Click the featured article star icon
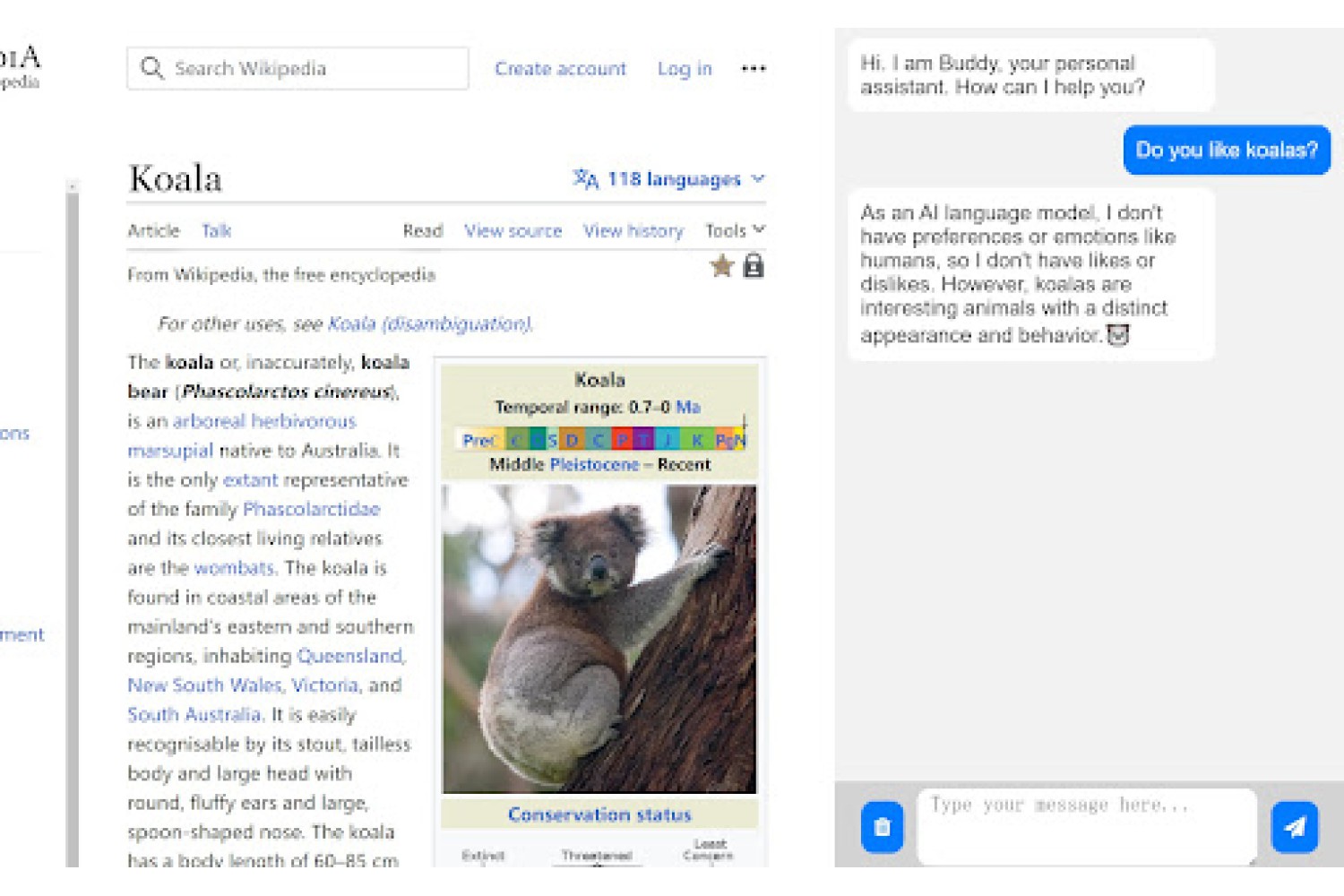Viewport: 1344px width, 896px height. (x=722, y=265)
